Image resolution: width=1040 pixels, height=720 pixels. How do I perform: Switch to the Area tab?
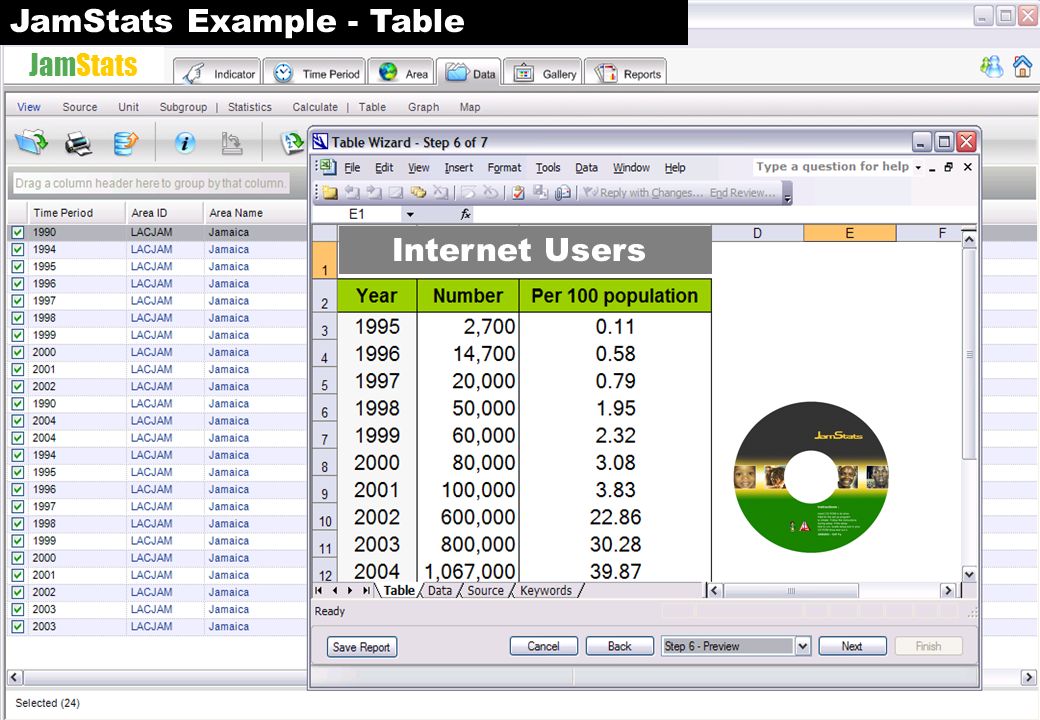pyautogui.click(x=401, y=72)
